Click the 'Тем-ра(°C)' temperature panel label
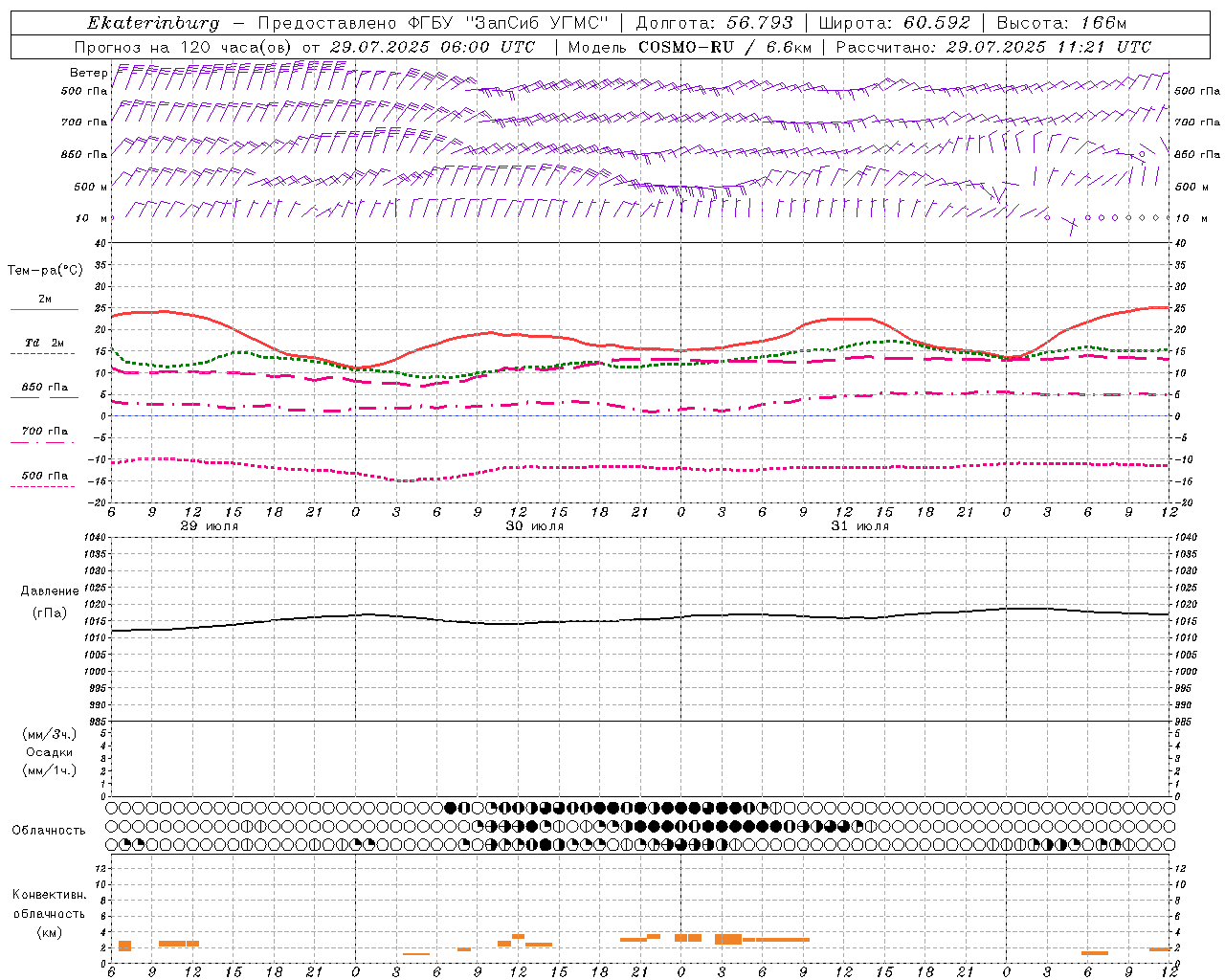This screenshot has width=1225, height=980. 45,271
